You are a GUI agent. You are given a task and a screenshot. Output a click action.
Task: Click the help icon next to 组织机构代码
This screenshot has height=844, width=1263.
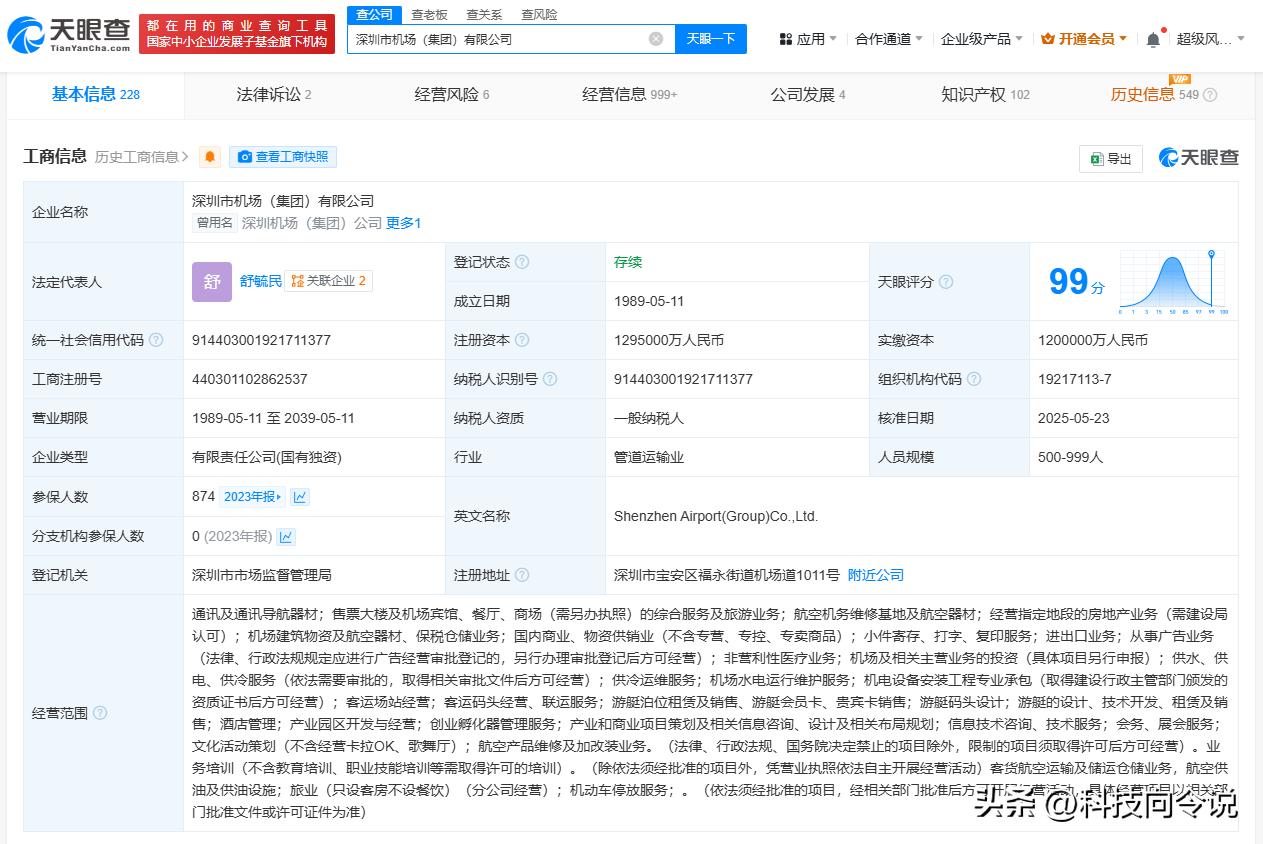974,379
